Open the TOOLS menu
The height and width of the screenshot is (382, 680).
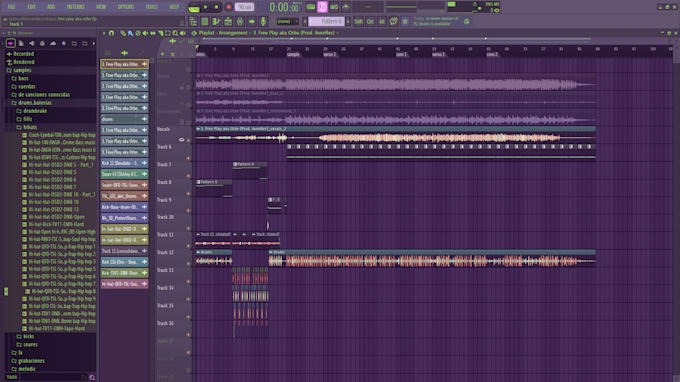point(151,7)
